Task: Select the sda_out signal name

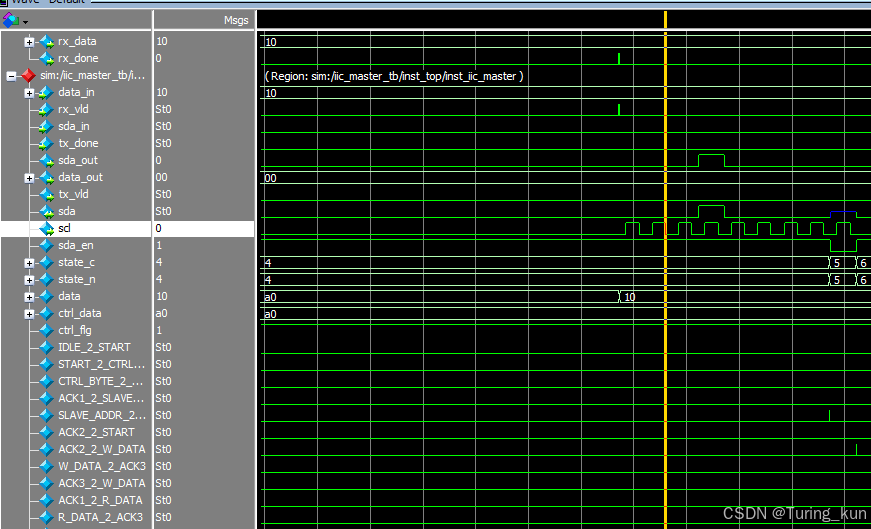Action: pyautogui.click(x=78, y=161)
